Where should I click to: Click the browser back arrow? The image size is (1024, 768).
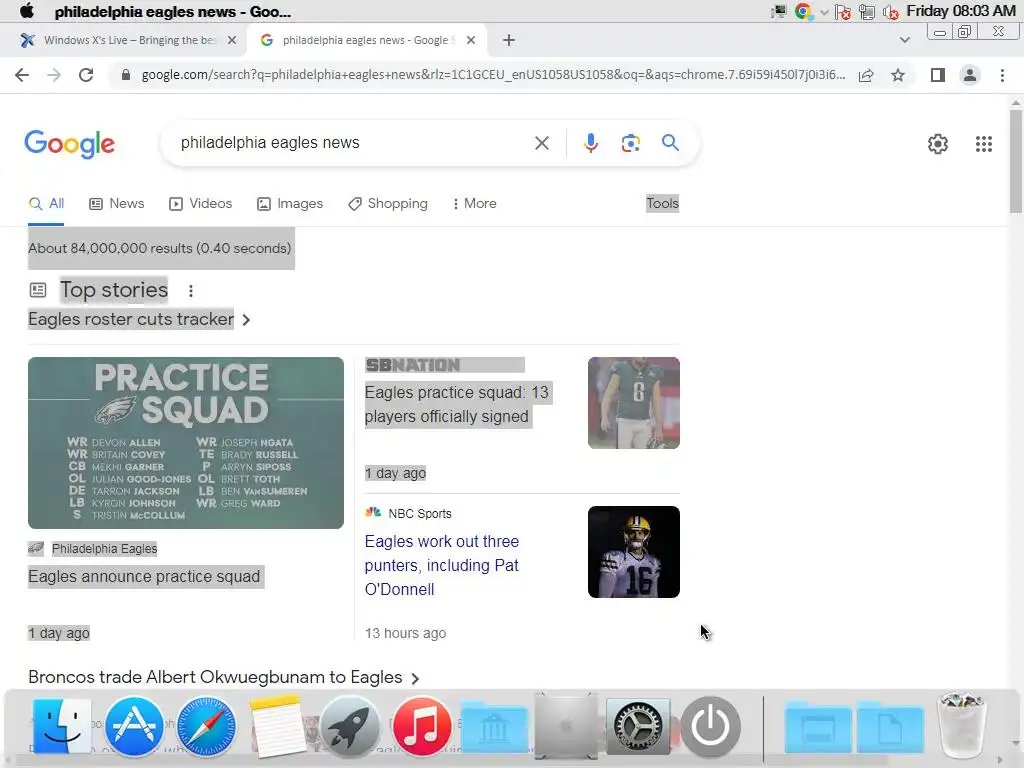pyautogui.click(x=22, y=75)
